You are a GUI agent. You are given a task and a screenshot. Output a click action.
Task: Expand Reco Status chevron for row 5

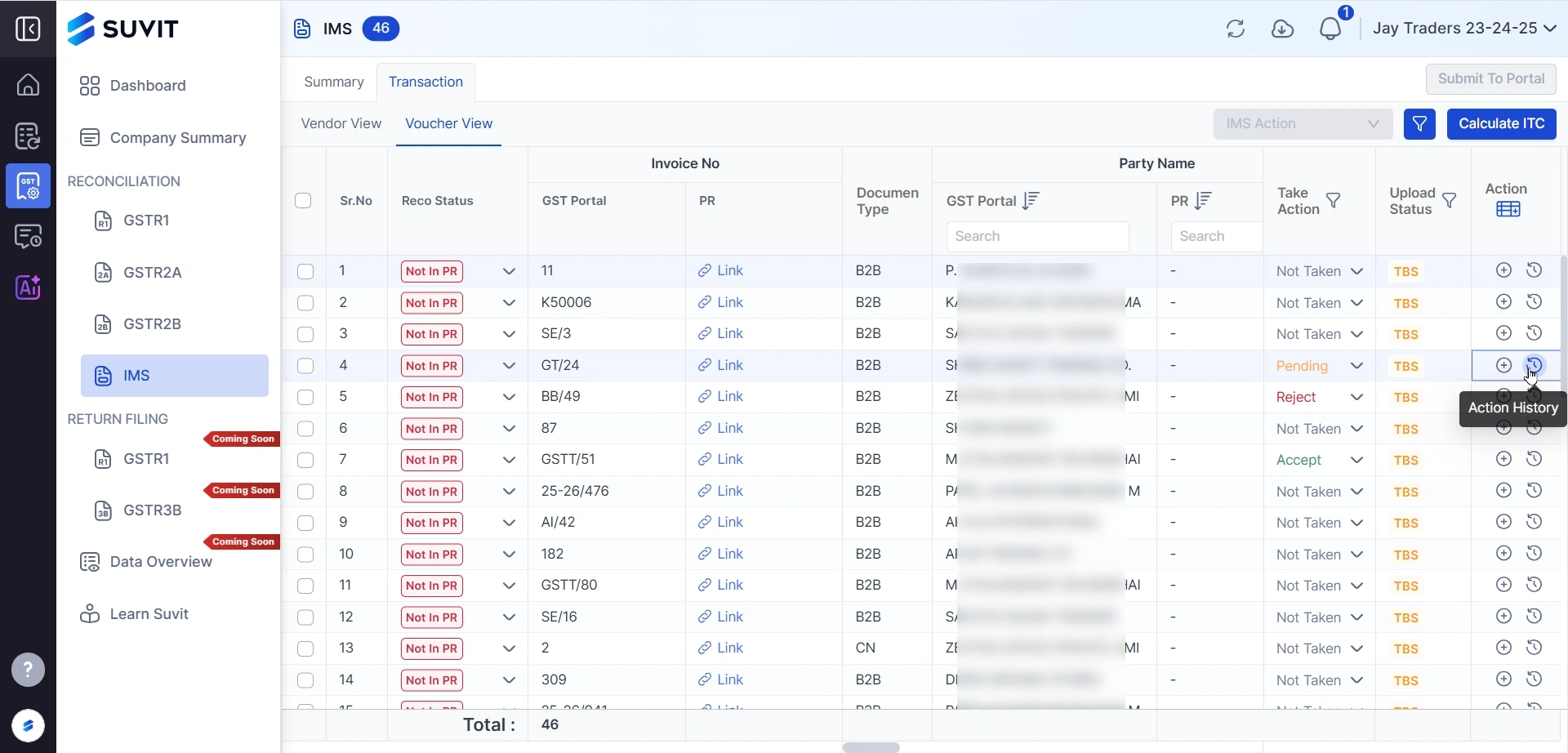point(509,397)
